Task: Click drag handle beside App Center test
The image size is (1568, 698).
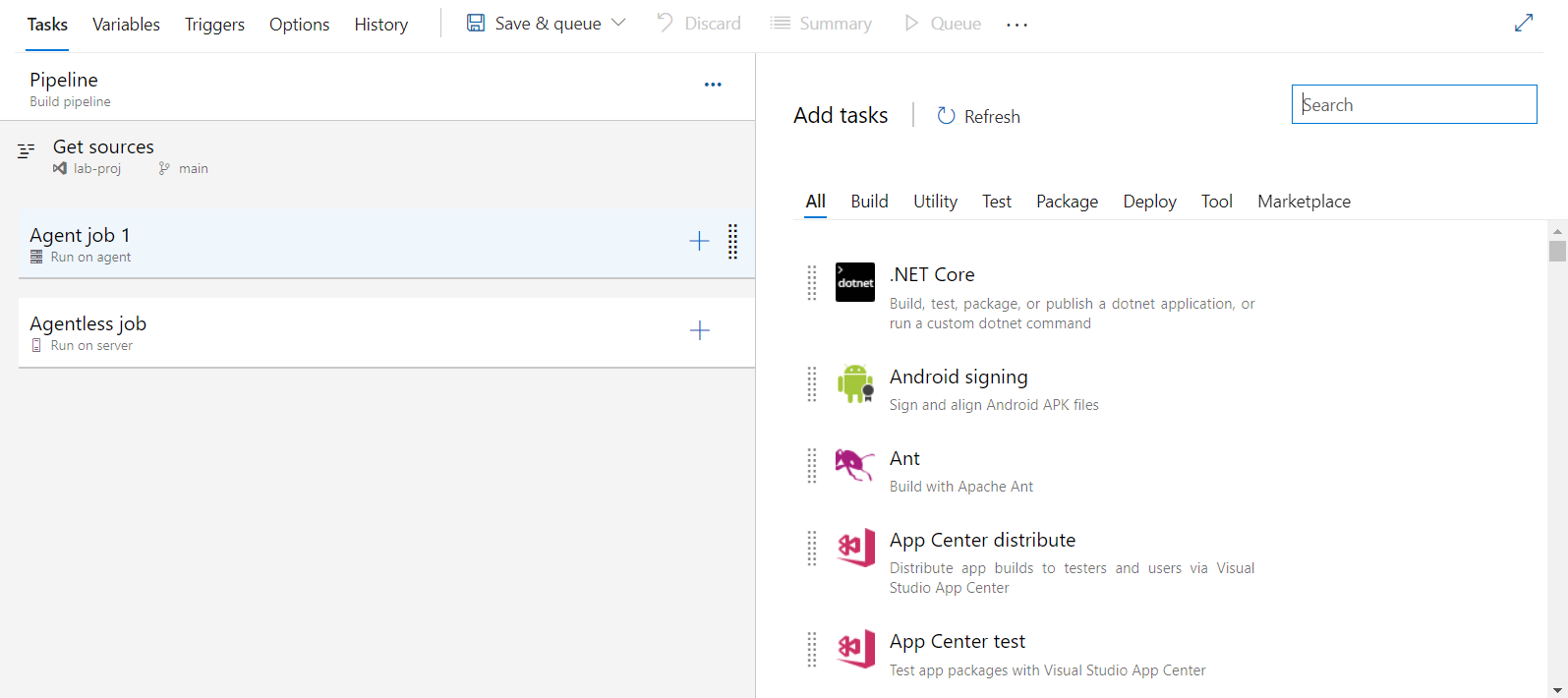Action: tap(812, 650)
